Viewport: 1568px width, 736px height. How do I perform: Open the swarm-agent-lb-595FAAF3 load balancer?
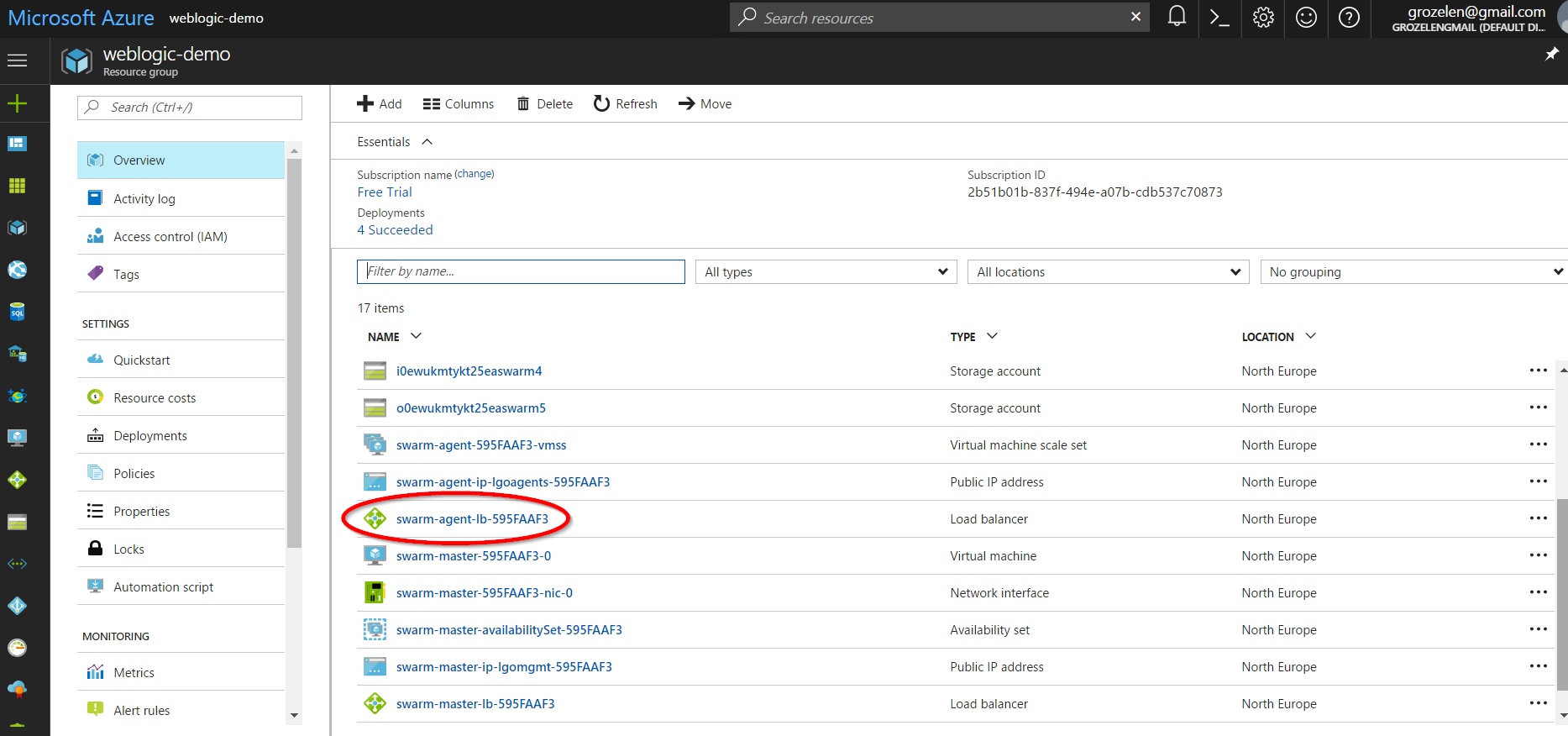(x=472, y=519)
